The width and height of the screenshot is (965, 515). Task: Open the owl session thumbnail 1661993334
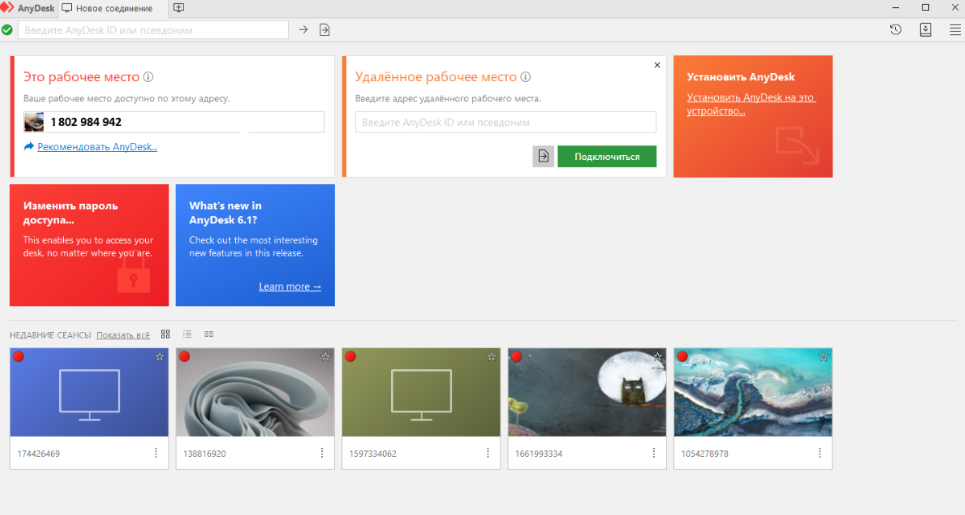click(587, 393)
